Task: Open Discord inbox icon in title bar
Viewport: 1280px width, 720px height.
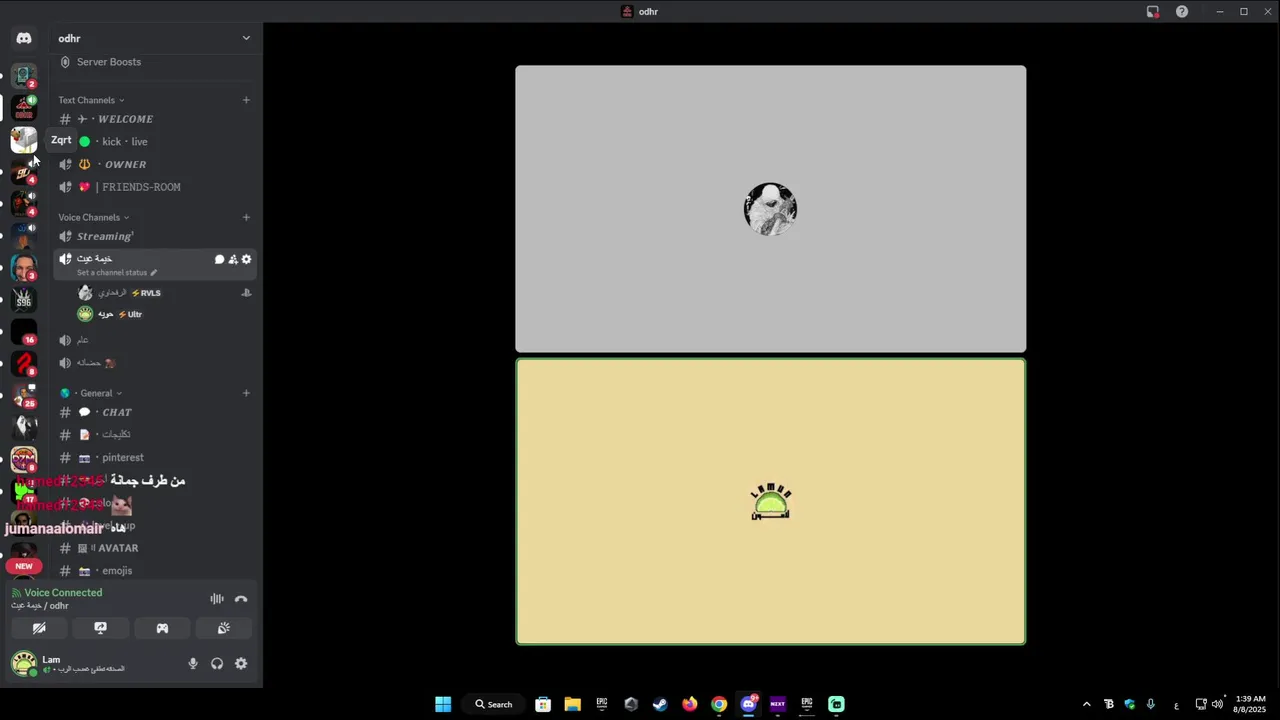Action: (1153, 12)
